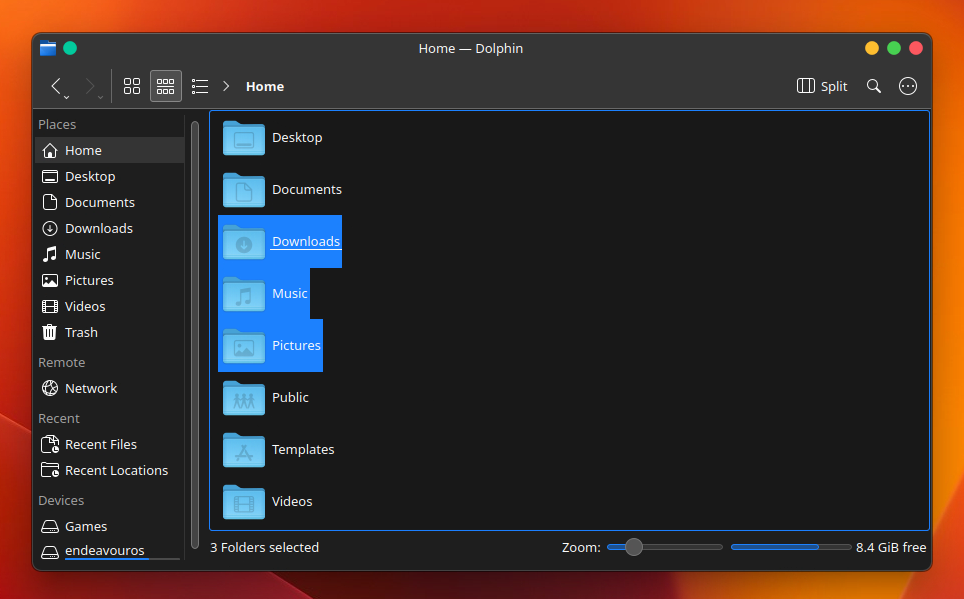Select the Desktop folder icon in file view
The width and height of the screenshot is (964, 599).
(x=243, y=138)
